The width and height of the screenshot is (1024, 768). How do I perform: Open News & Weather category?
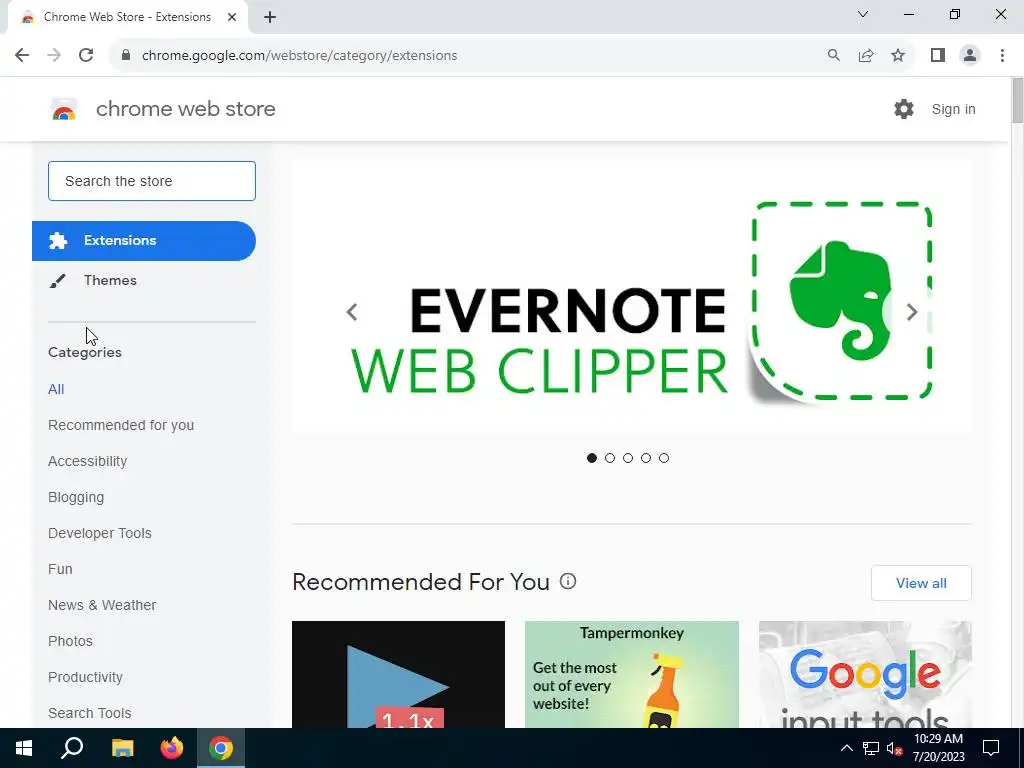click(x=102, y=605)
